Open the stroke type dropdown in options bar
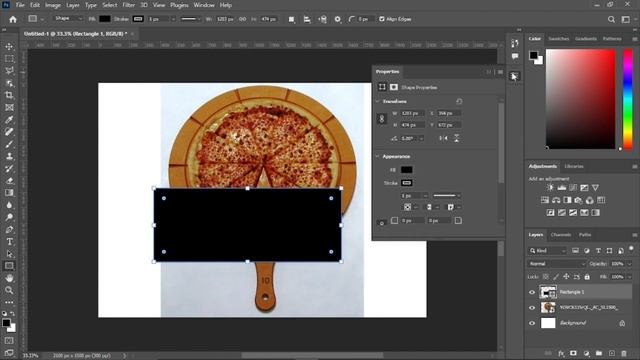The image size is (640, 360). click(191, 19)
